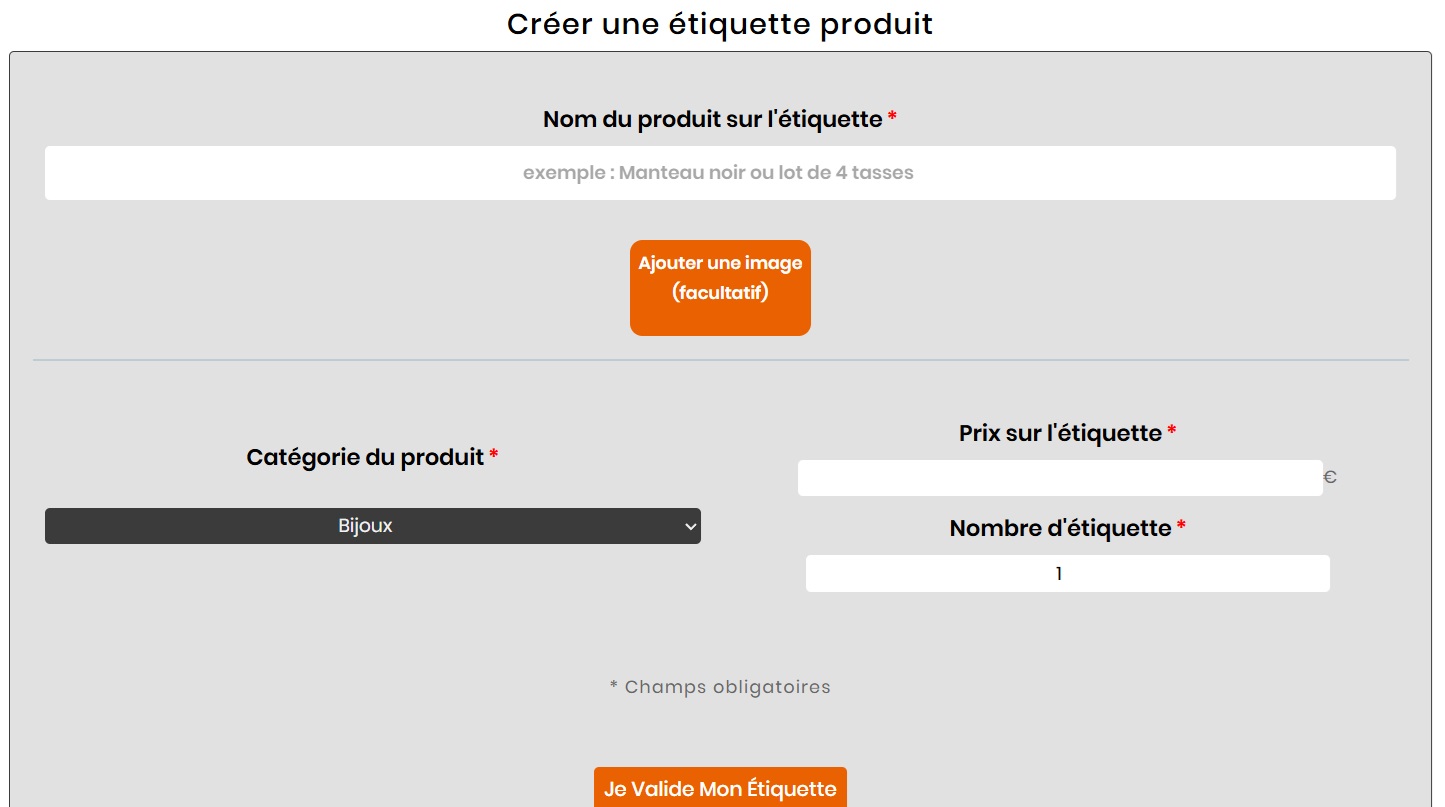Click the red asterisk after 'Nom du produit'
This screenshot has height=807, width=1445.
(x=892, y=117)
